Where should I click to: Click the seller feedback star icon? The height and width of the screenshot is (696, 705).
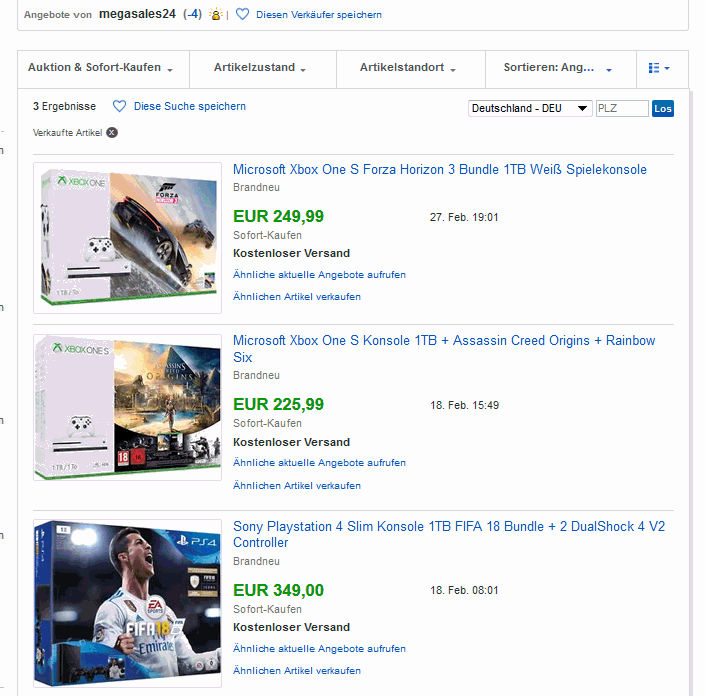coord(216,14)
